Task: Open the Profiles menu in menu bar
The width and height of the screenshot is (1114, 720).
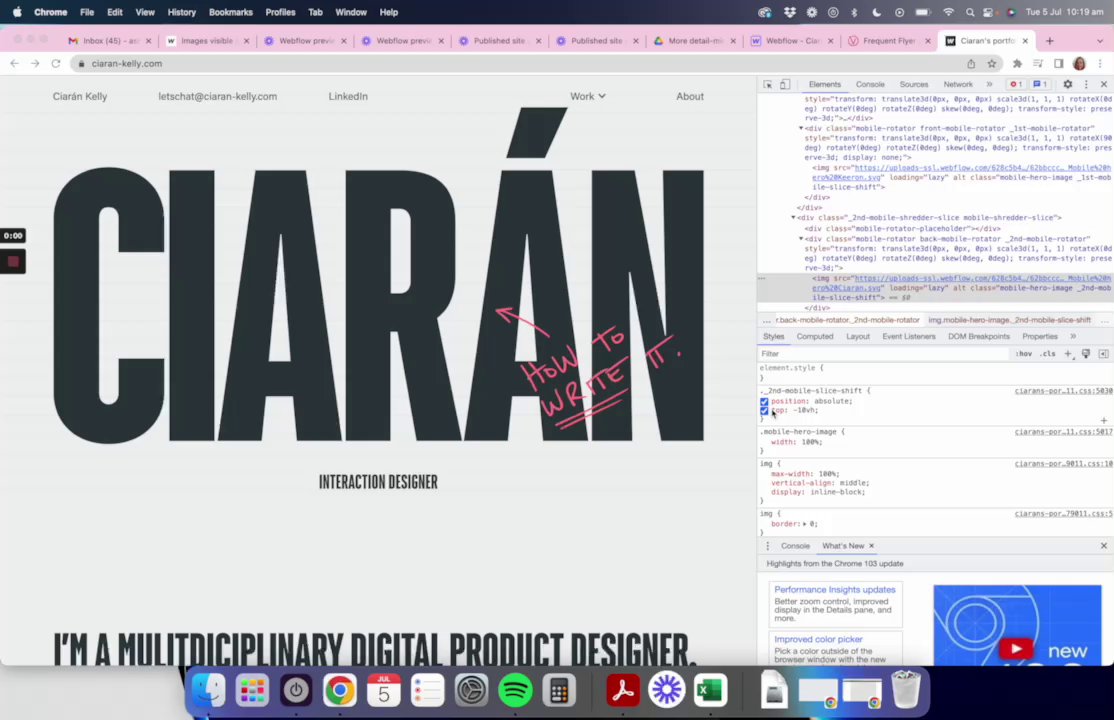Action: point(280,12)
